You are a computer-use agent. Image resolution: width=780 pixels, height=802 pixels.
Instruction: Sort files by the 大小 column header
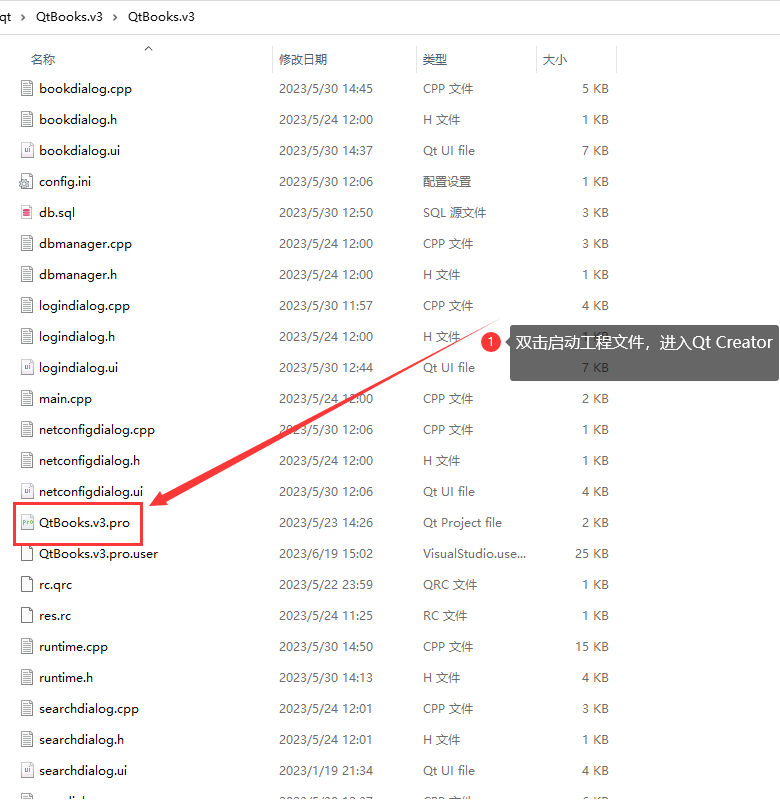pos(554,59)
